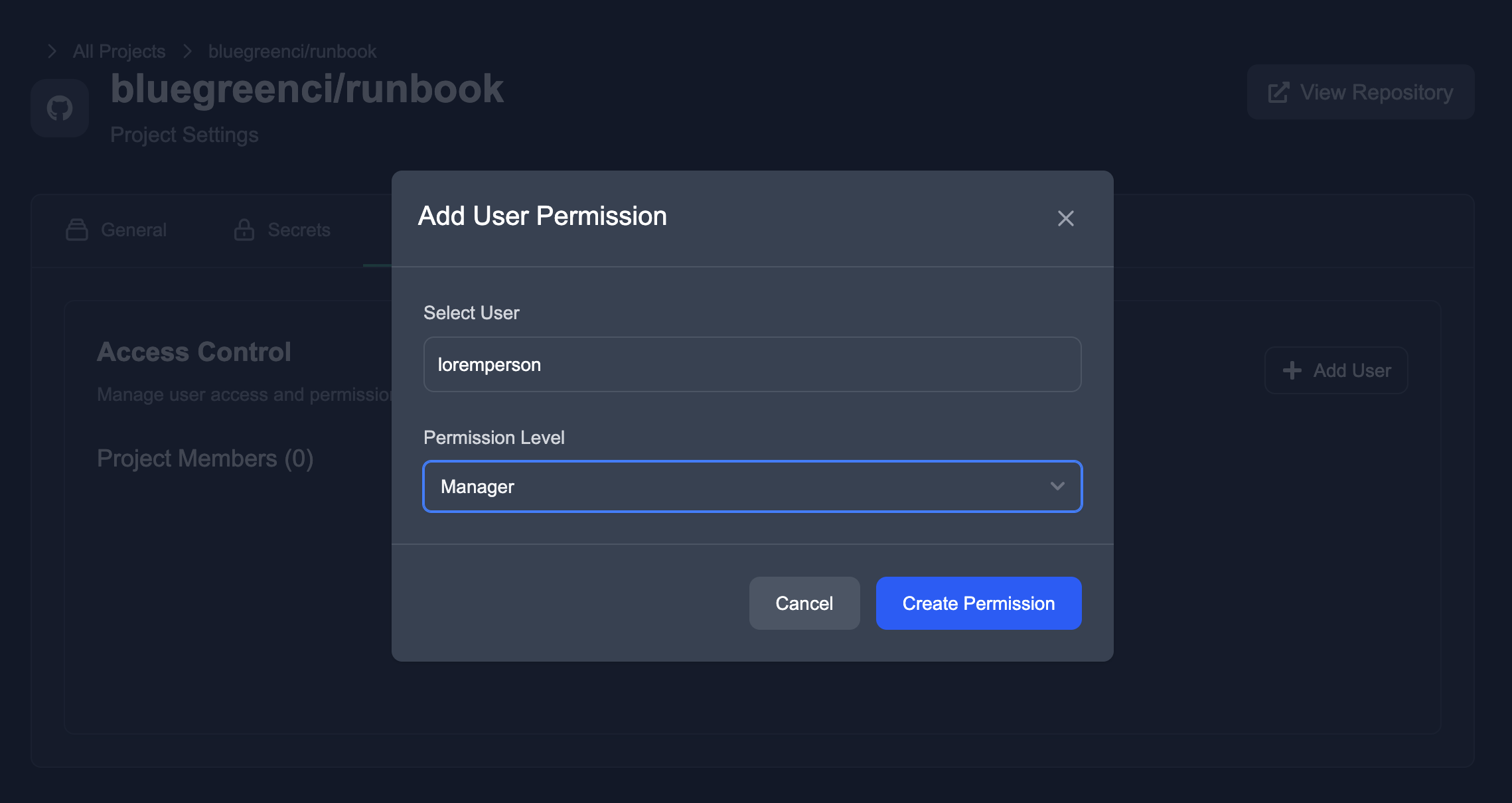Click the chevron arrow in the Manager select

(1057, 486)
